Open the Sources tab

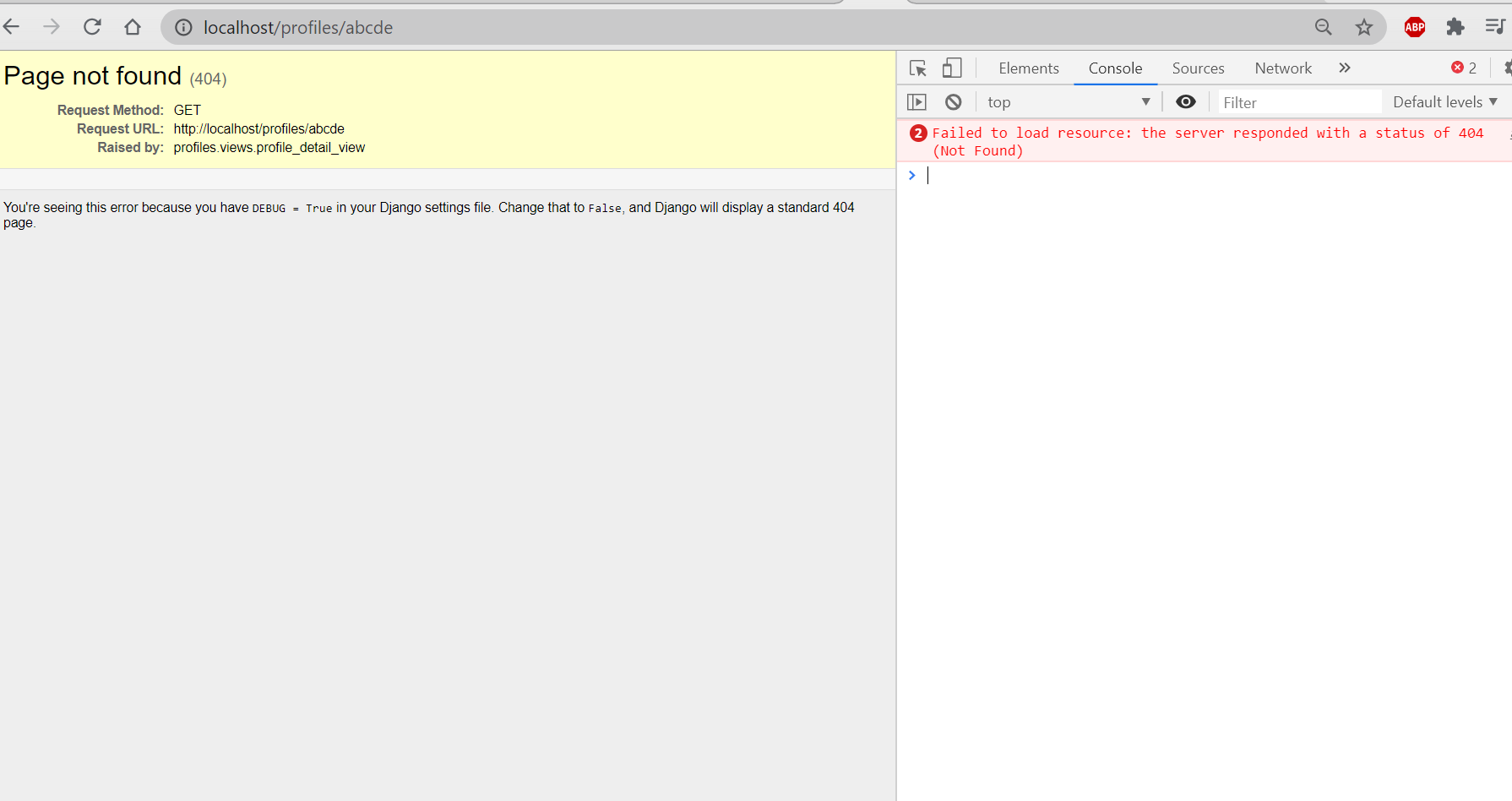[x=1198, y=68]
